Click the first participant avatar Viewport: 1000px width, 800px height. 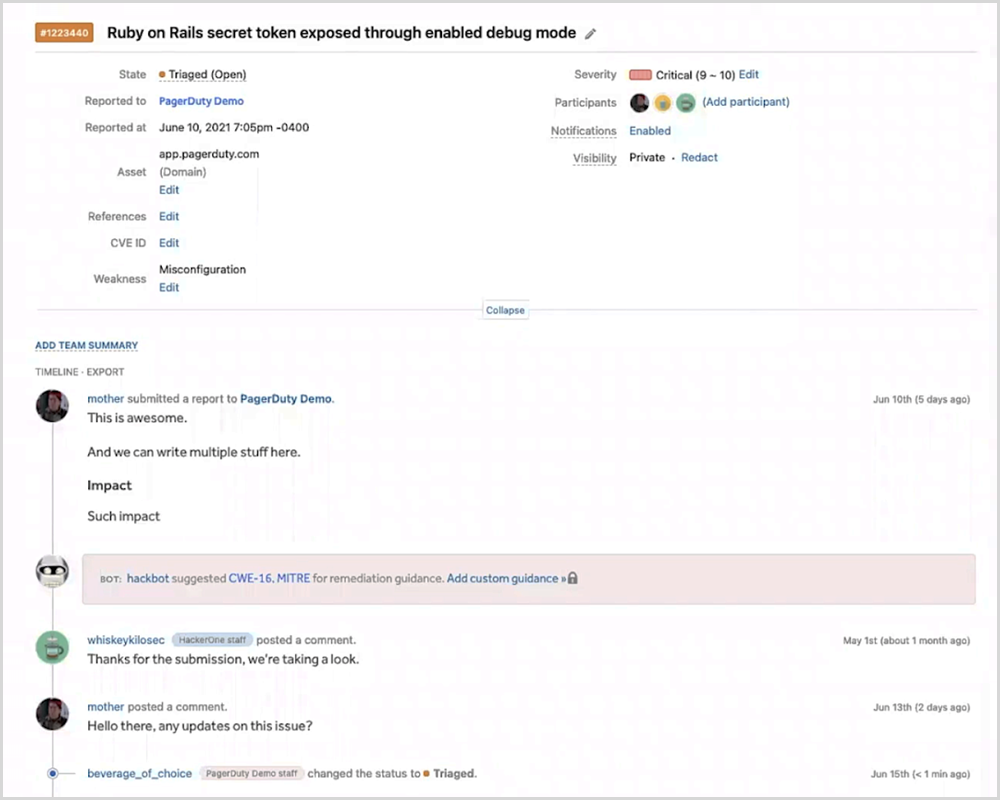pyautogui.click(x=640, y=102)
